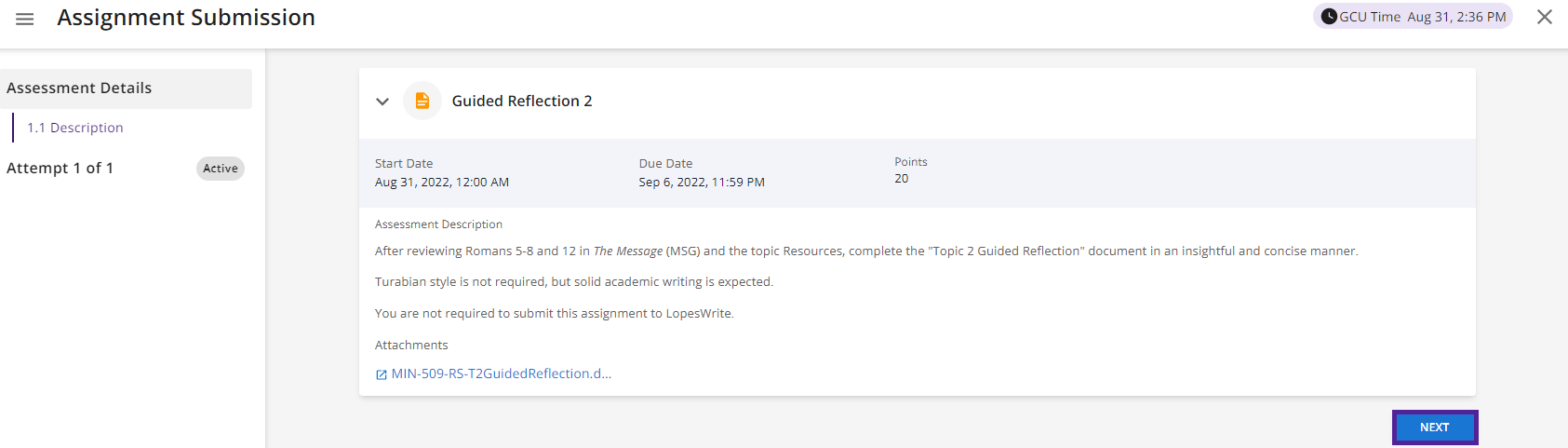Close the Assignment Submission page
Screen dimensions: 1568x448
(x=1545, y=17)
